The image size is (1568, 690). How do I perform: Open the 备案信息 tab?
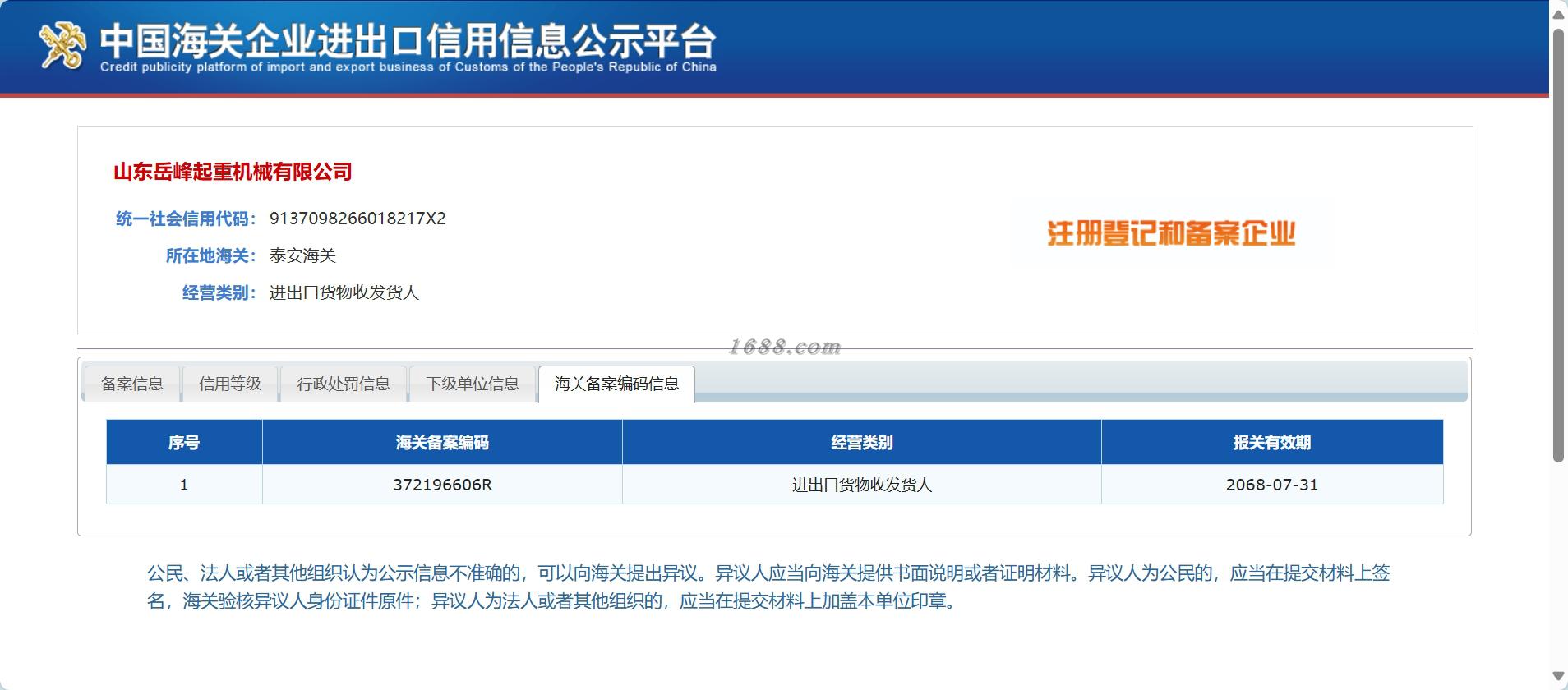click(132, 384)
